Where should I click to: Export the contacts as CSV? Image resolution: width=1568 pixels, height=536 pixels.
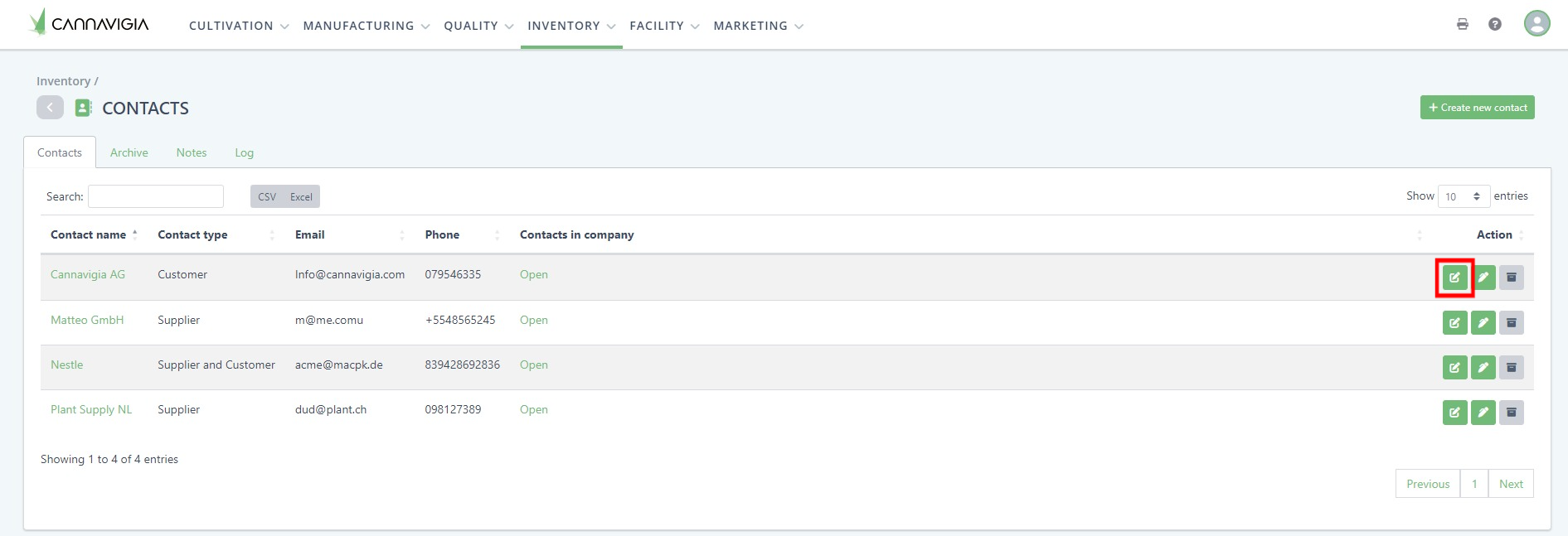(267, 196)
